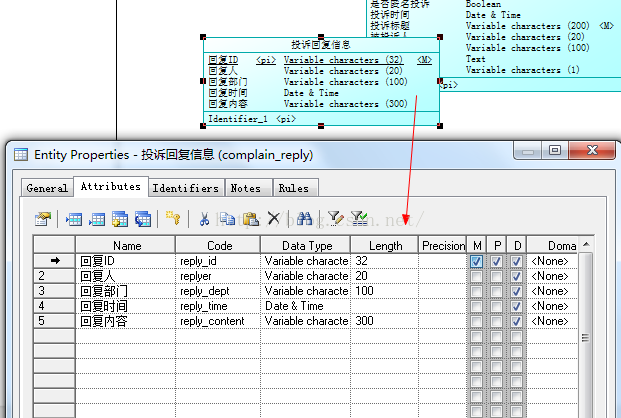Screen dimensions: 621x418
Task: Open Domain cell for 回复人 row
Action: [552, 277]
